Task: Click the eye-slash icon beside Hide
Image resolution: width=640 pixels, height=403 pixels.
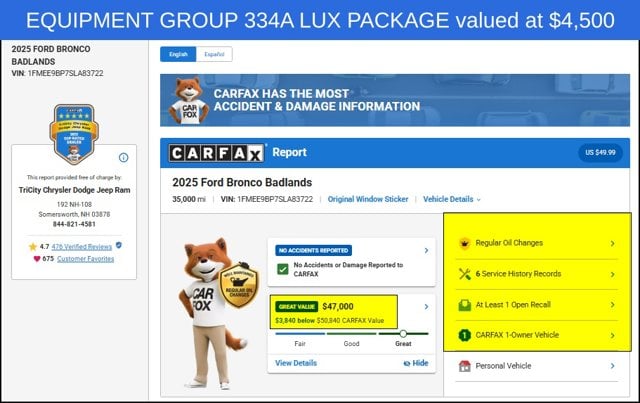Action: click(407, 363)
